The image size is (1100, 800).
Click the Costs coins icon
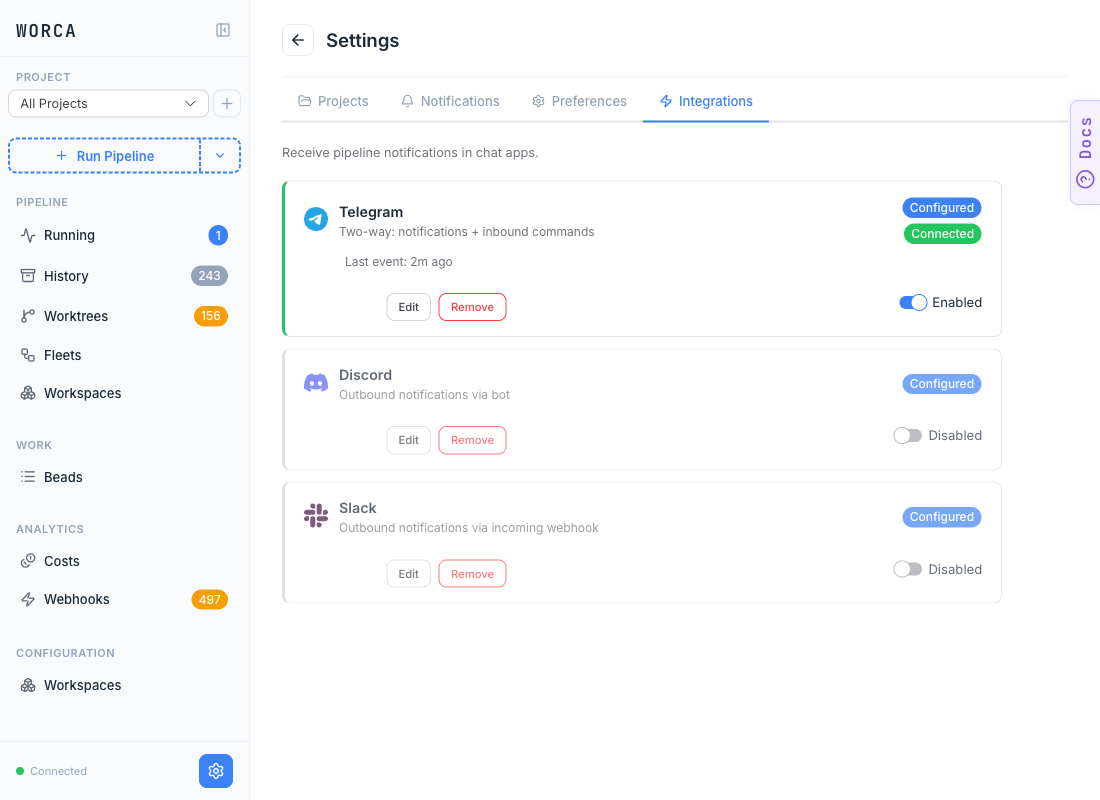point(28,561)
